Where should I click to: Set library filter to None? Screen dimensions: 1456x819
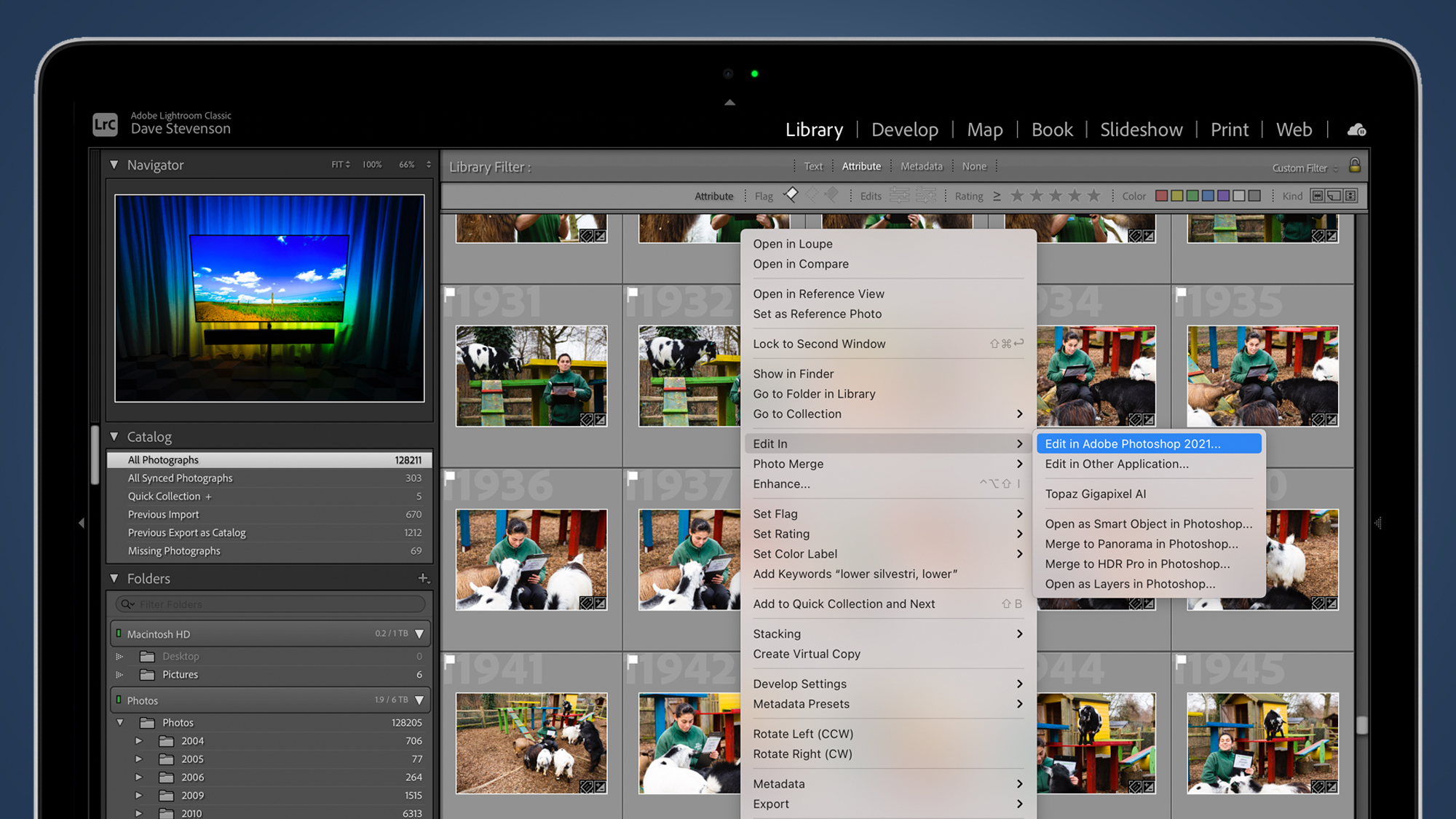[974, 166]
